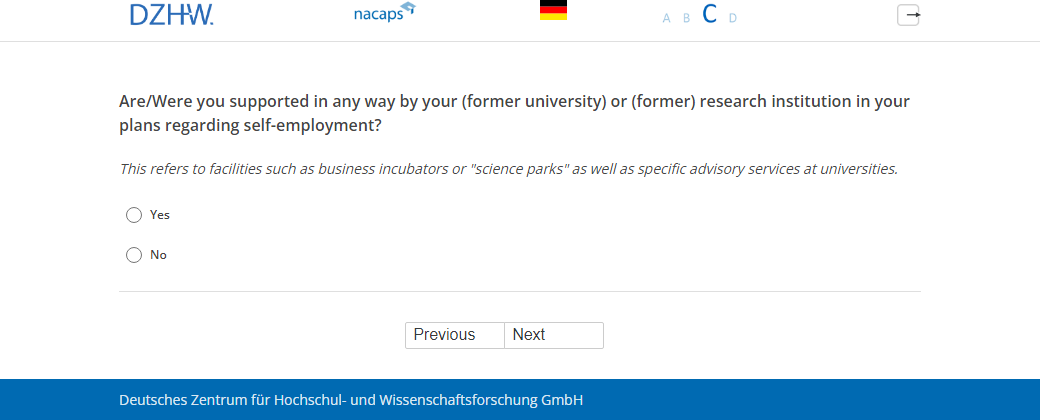The height and width of the screenshot is (420, 1040).
Task: Select font size B
Action: click(x=687, y=18)
